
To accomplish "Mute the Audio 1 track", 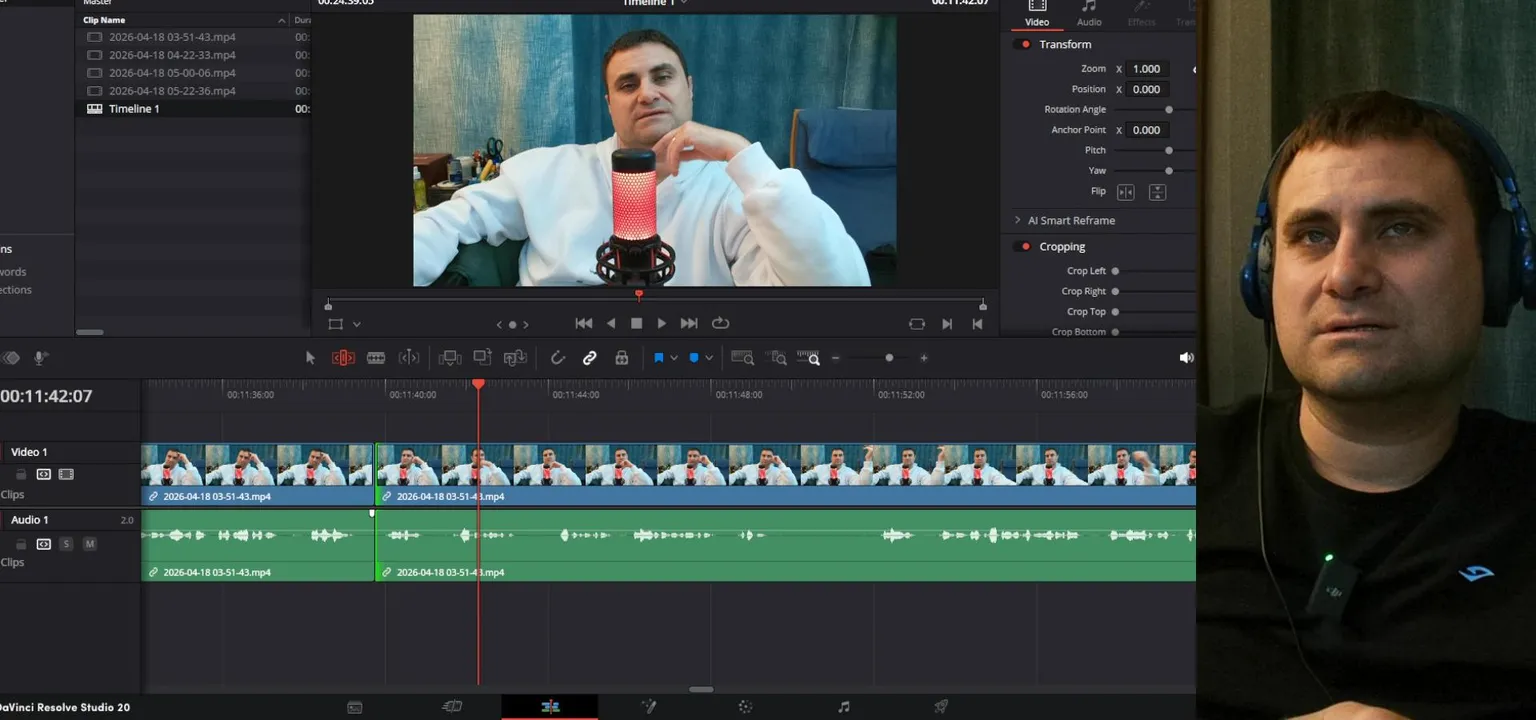I will point(90,544).
